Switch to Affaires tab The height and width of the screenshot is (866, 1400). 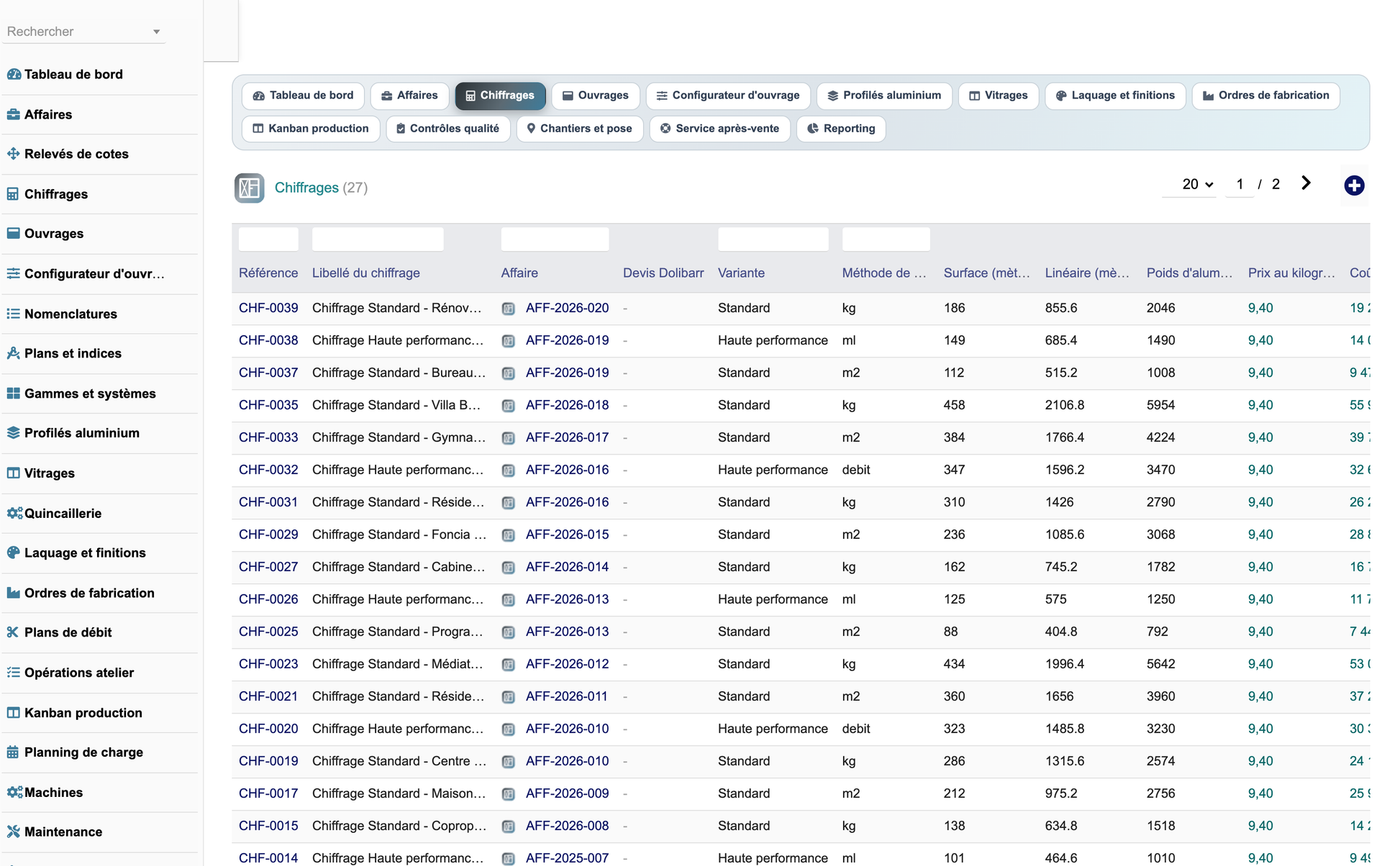(409, 96)
